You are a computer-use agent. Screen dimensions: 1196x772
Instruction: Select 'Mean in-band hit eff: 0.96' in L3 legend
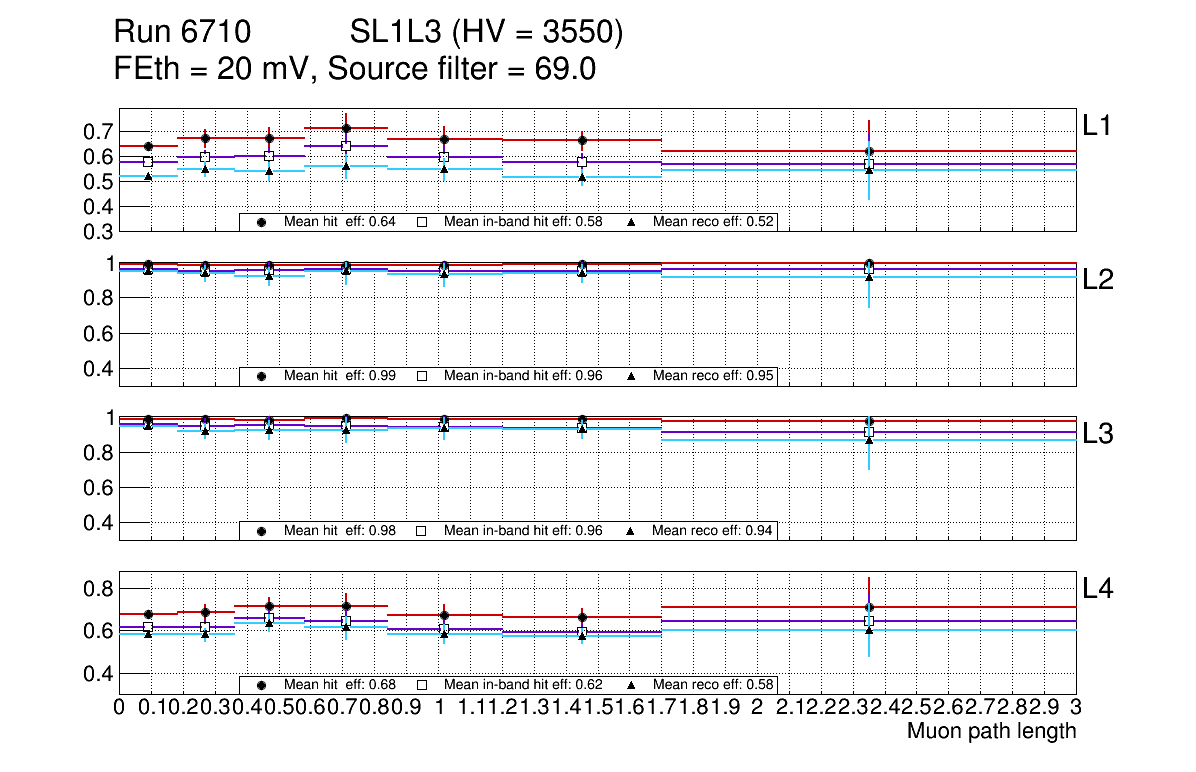coord(522,531)
